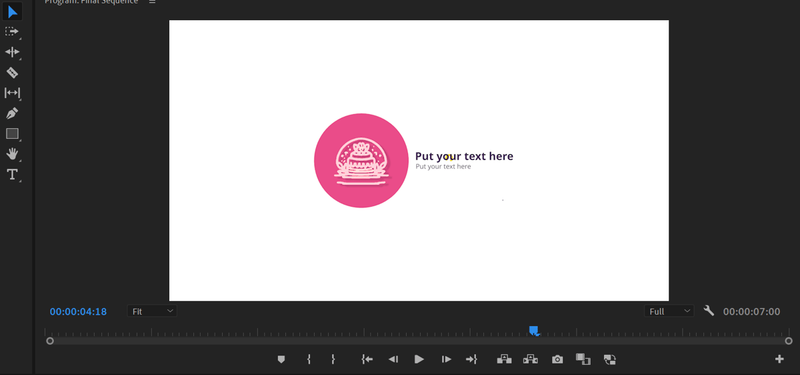The image size is (800, 375).
Task: Step back one frame
Action: (393, 359)
